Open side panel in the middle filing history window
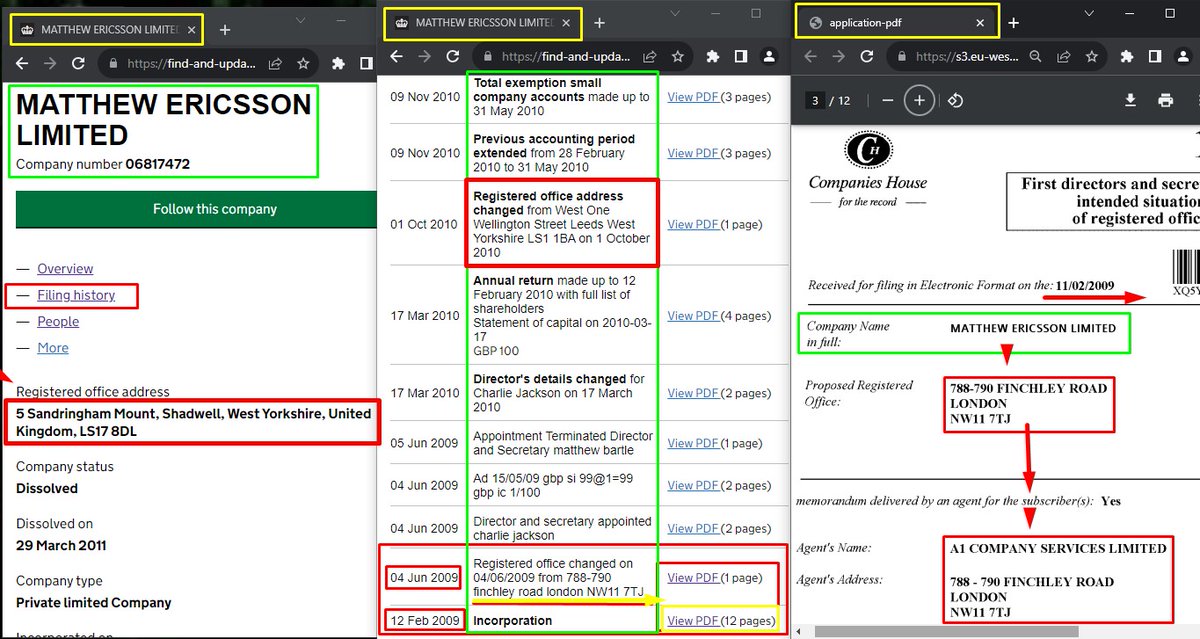Viewport: 1200px width, 639px height. (x=741, y=57)
